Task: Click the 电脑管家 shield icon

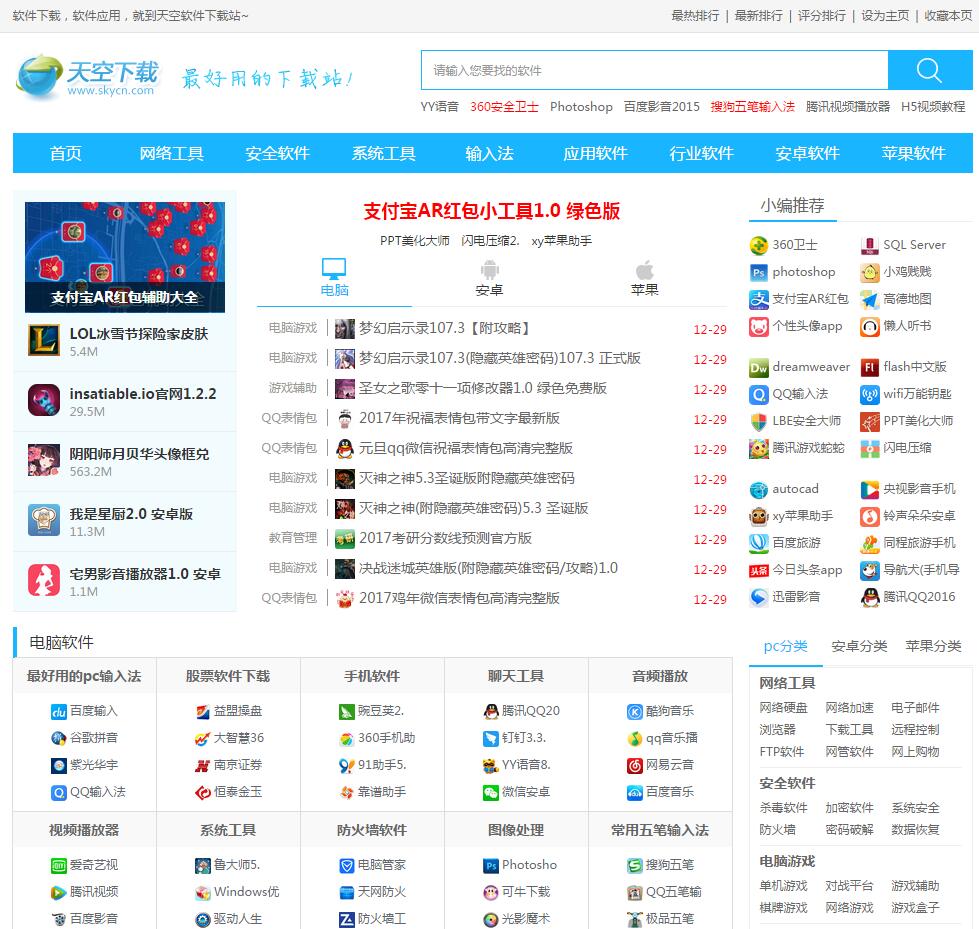Action: point(347,866)
